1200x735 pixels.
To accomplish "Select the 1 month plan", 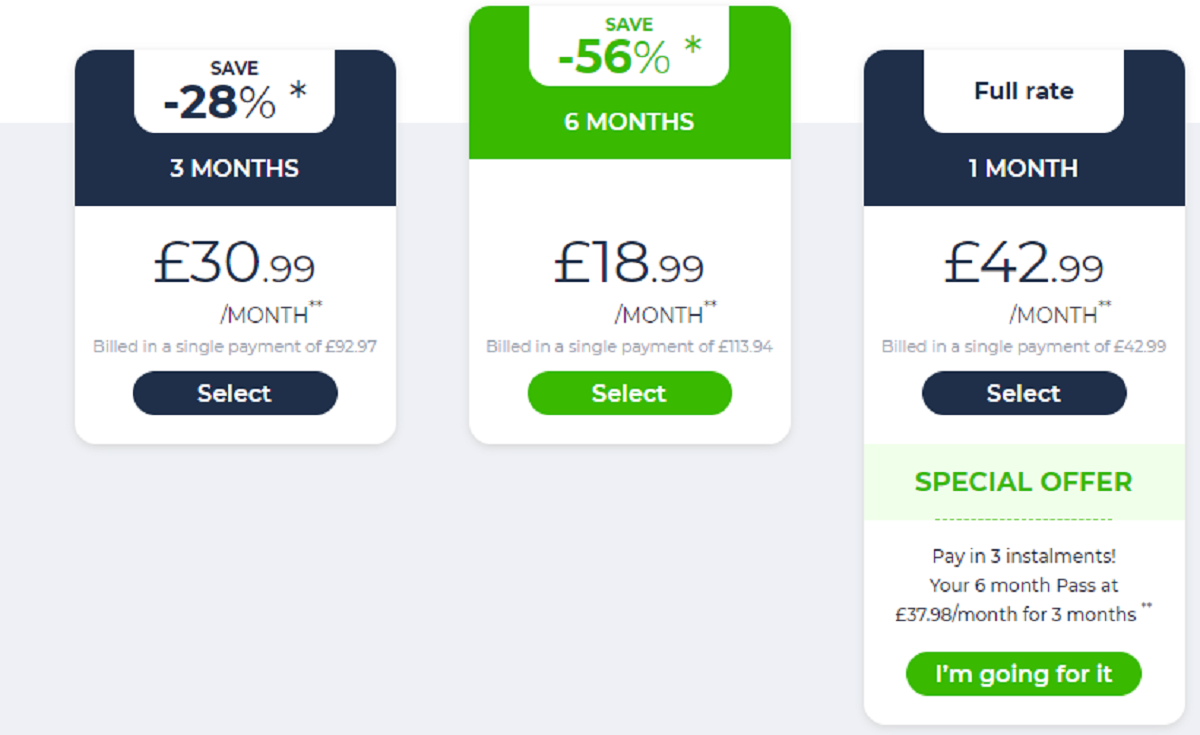I will [x=1023, y=393].
